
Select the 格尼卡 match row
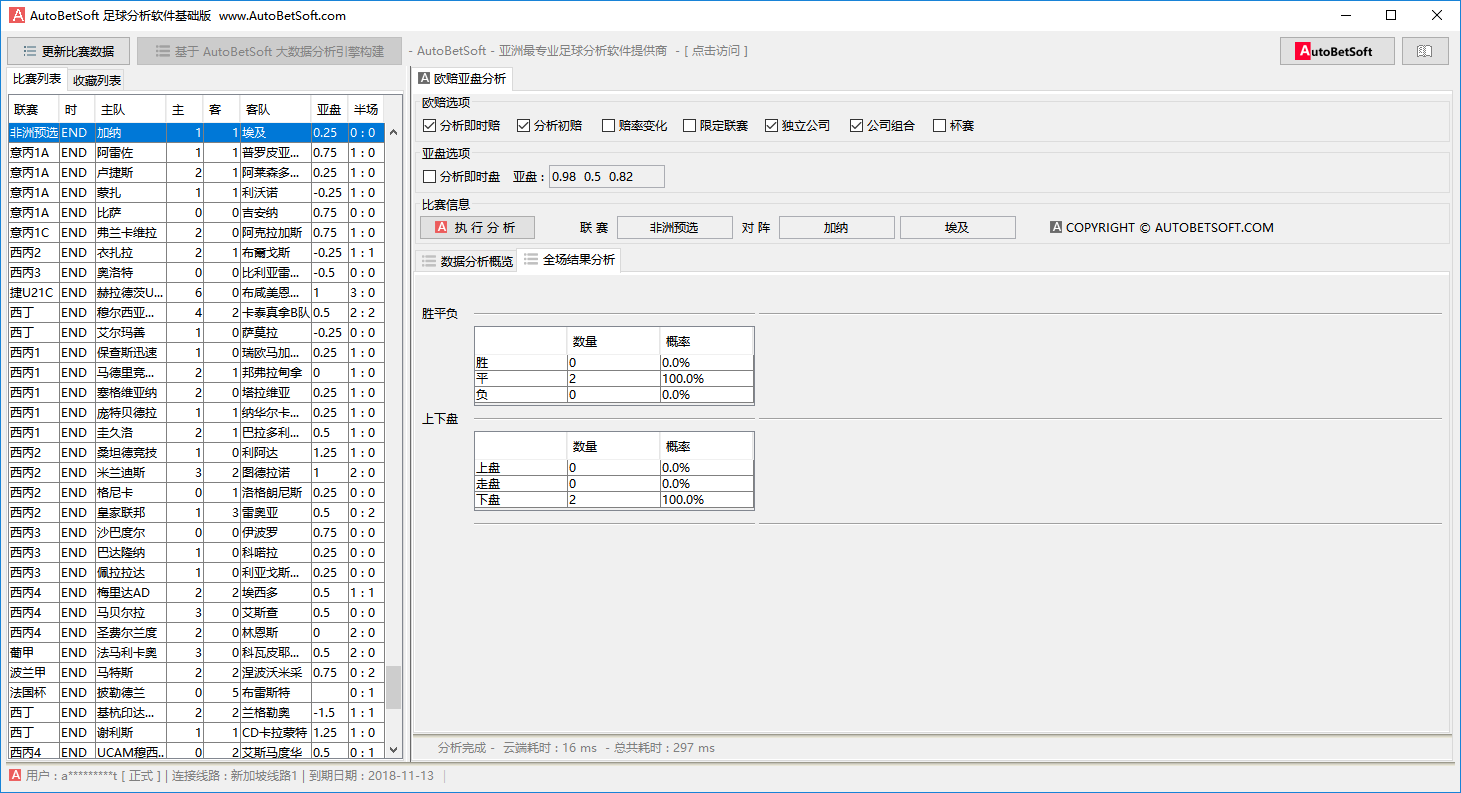[x=196, y=493]
